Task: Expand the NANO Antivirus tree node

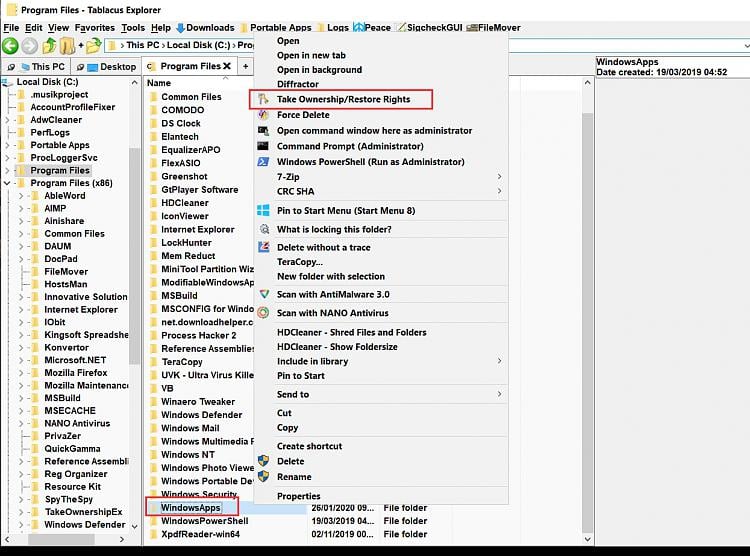Action: coord(21,423)
